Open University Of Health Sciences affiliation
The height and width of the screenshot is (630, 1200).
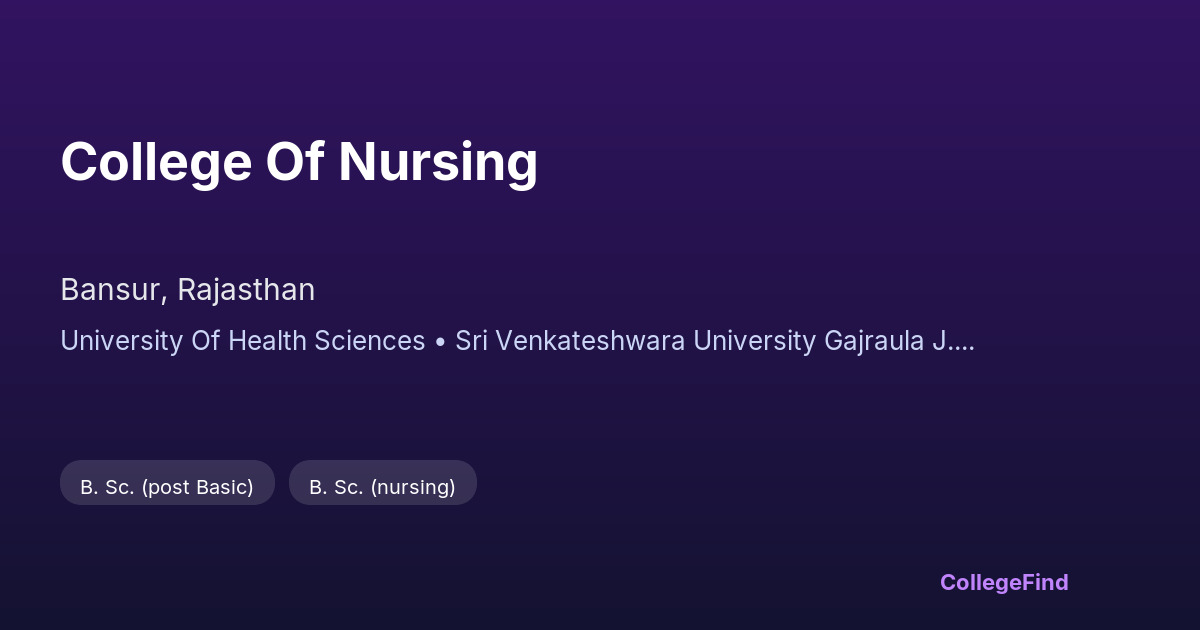(x=243, y=341)
